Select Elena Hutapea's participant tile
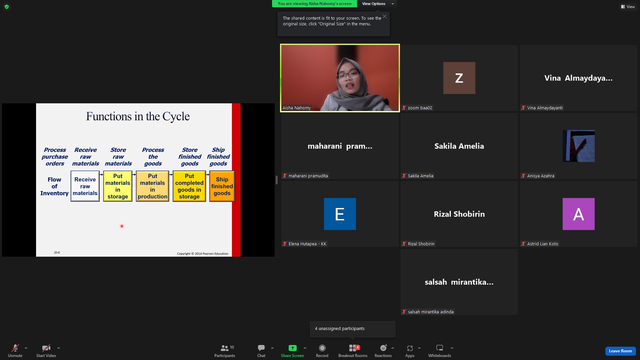The image size is (640, 360). click(340, 214)
